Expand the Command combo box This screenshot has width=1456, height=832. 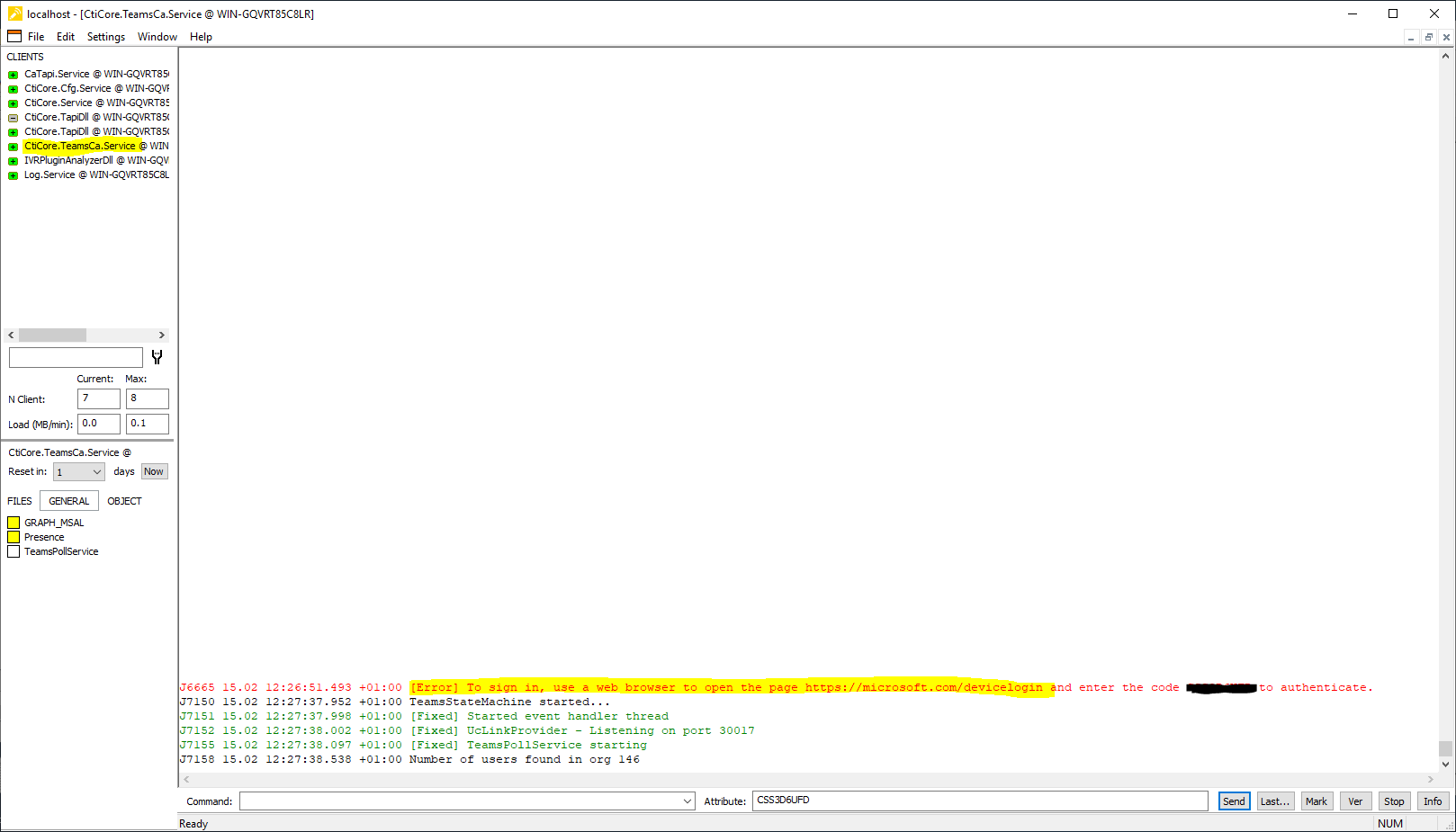(687, 801)
